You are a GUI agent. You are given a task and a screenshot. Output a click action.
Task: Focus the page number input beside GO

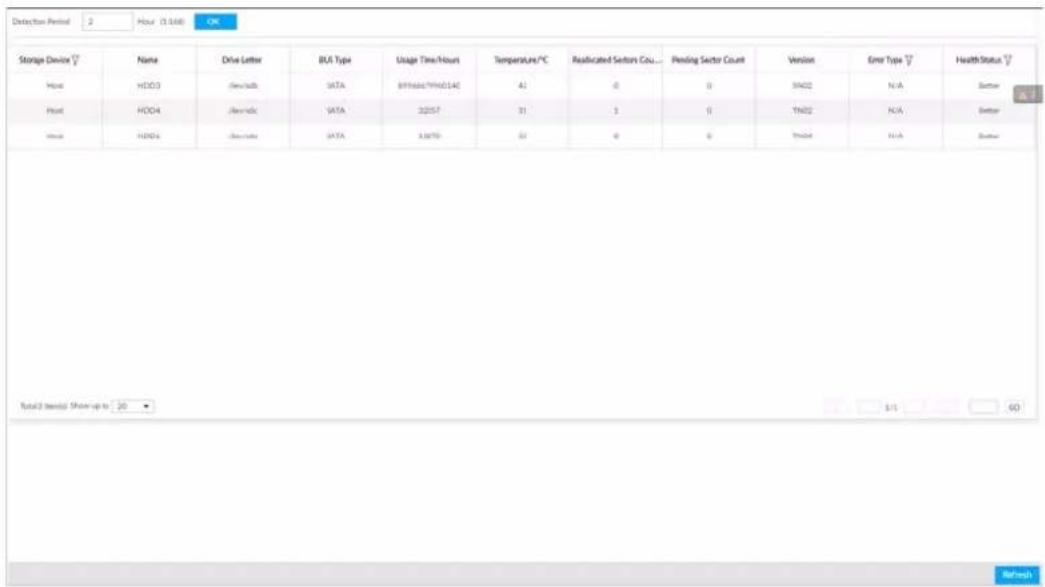983,407
